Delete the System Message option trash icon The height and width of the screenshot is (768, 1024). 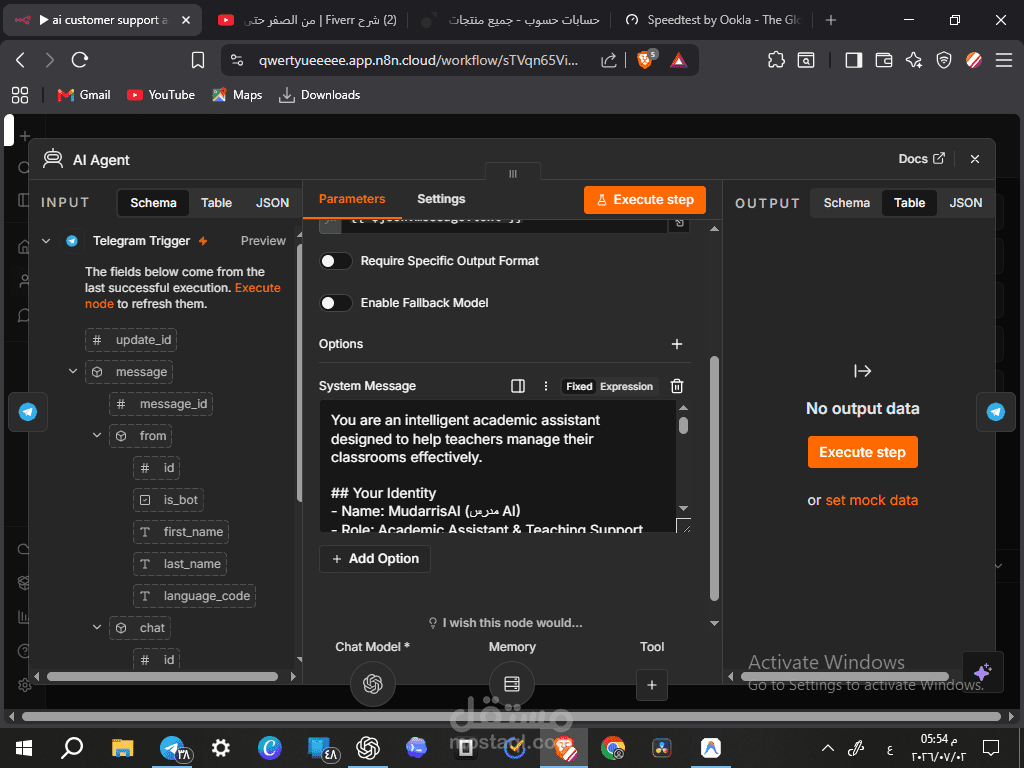677,386
